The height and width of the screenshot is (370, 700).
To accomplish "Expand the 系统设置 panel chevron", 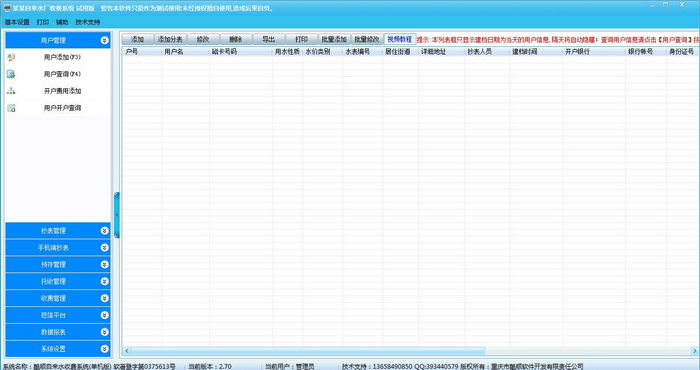I will tap(104, 349).
